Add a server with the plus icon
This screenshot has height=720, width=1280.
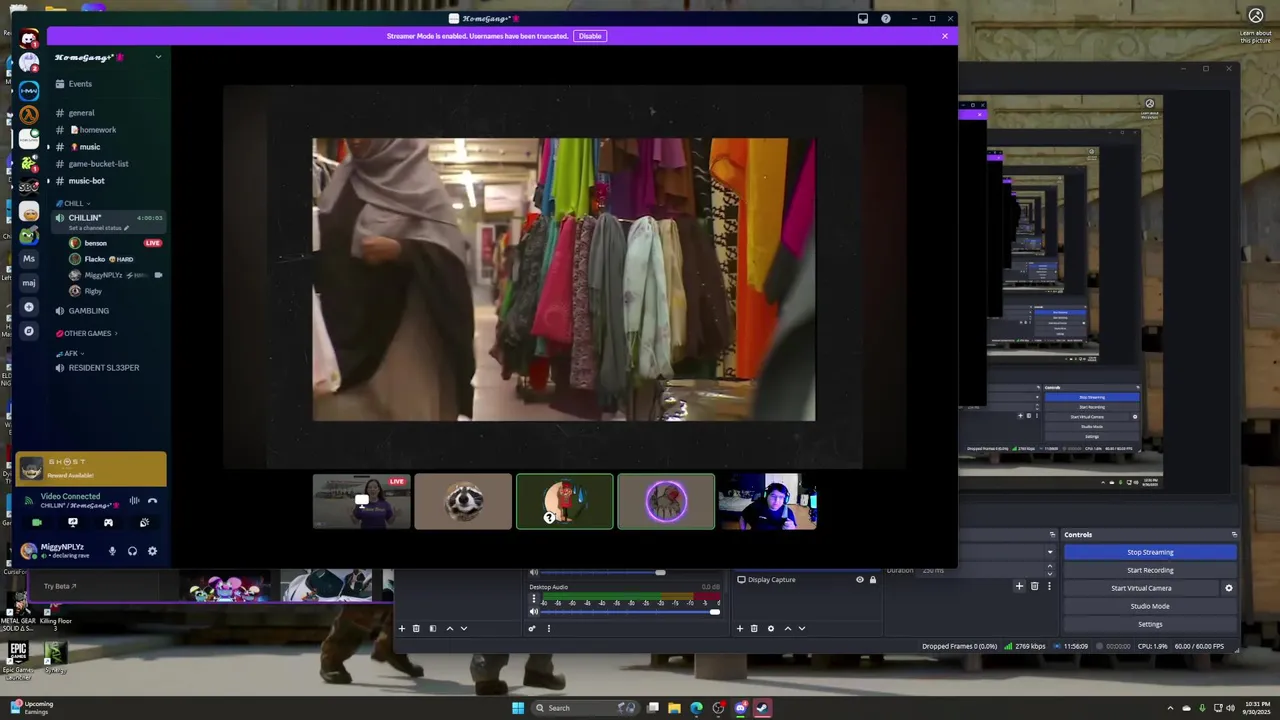(x=29, y=307)
